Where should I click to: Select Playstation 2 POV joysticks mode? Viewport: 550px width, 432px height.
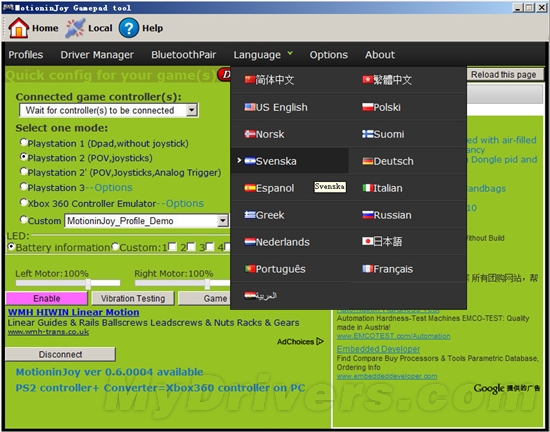(x=24, y=157)
